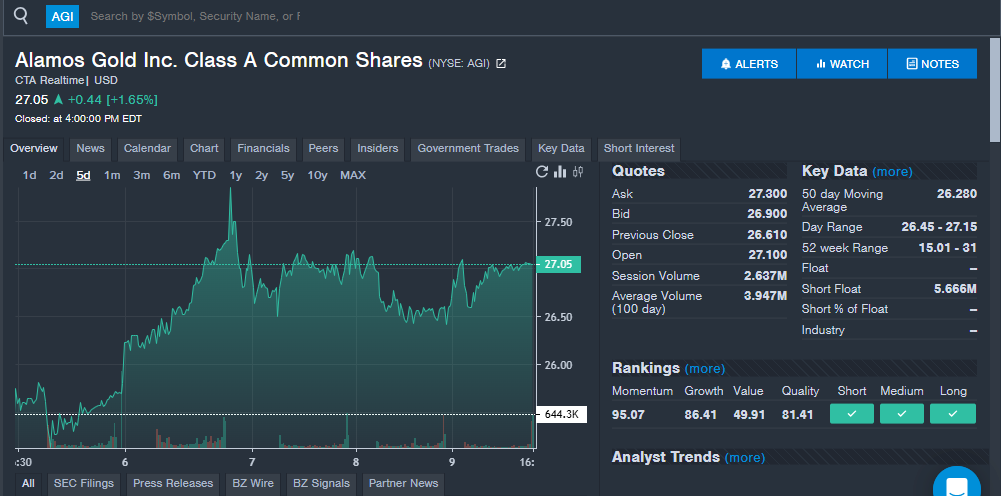Click the Quality score 81.41
Viewport: 1001px width, 496px height.
pos(797,415)
